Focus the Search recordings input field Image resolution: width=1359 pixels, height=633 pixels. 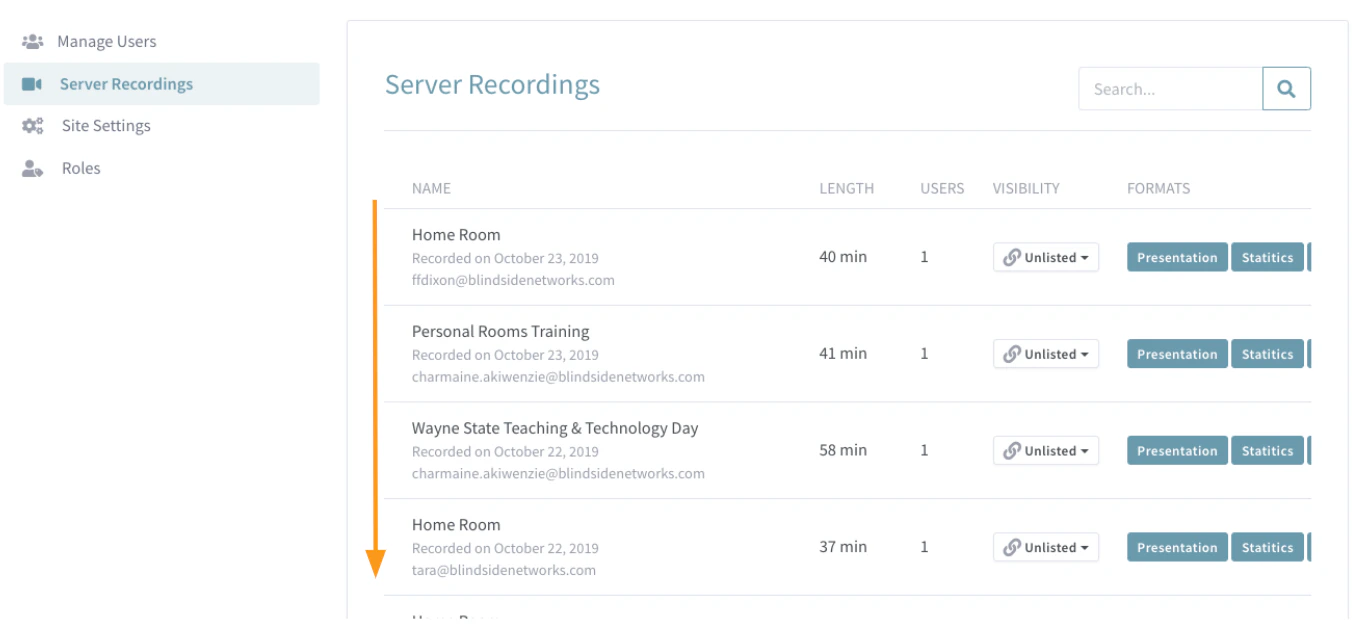click(1170, 89)
